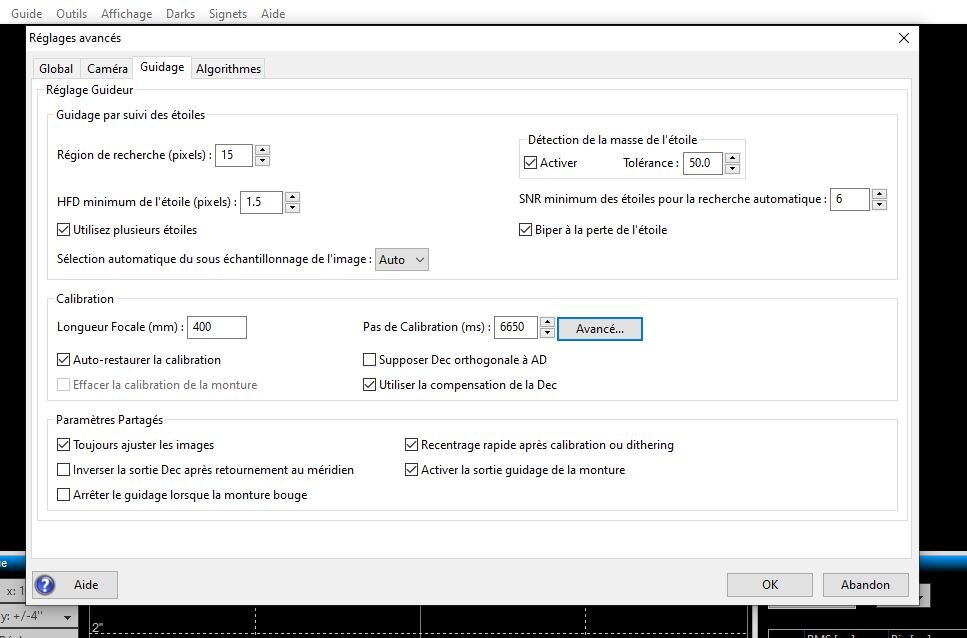Click the Région de recherche input field
This screenshot has height=638, width=967.
pos(234,155)
